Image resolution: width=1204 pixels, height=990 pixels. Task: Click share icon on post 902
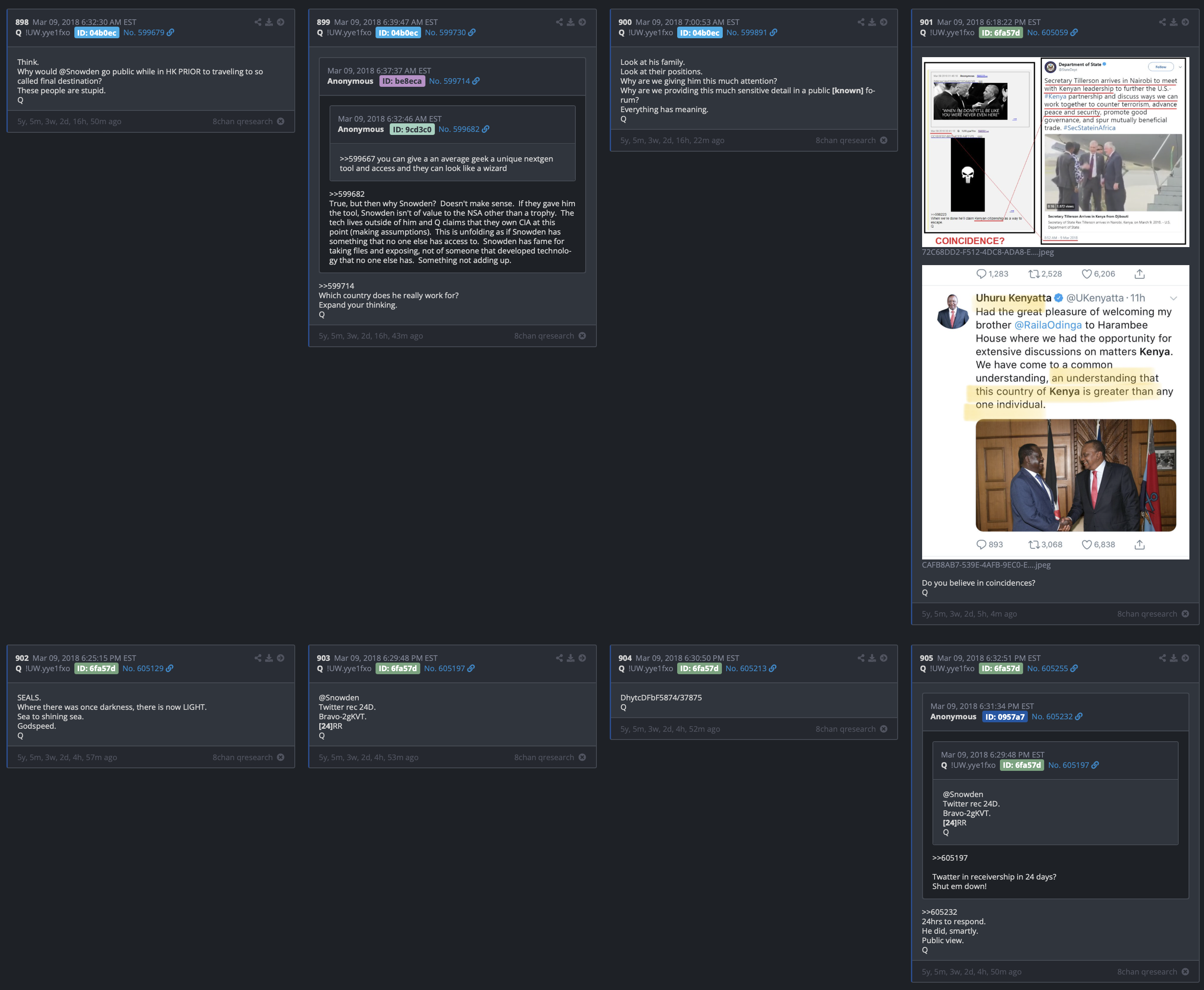coord(258,658)
